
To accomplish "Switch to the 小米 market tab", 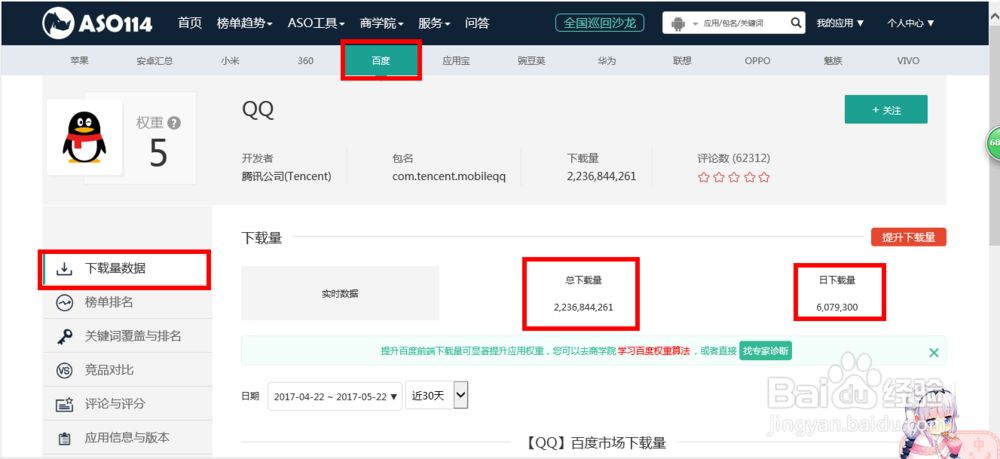I will pyautogui.click(x=230, y=61).
